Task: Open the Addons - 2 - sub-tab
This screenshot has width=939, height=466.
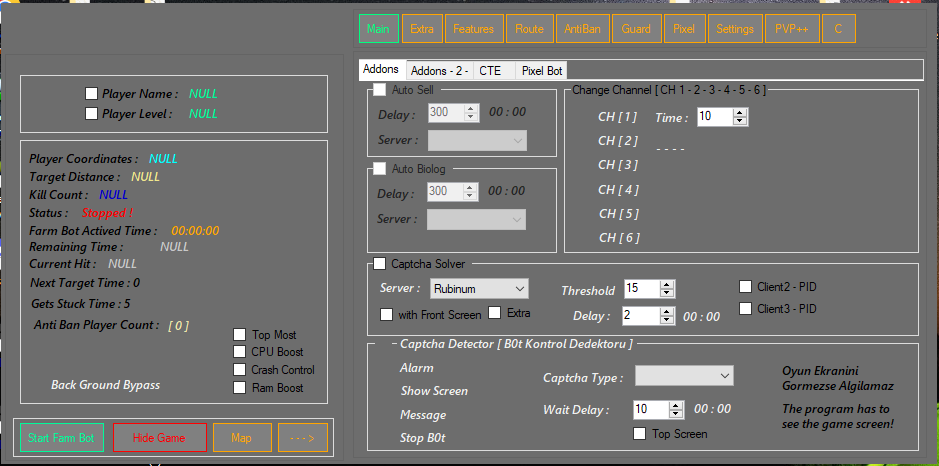Action: [439, 71]
